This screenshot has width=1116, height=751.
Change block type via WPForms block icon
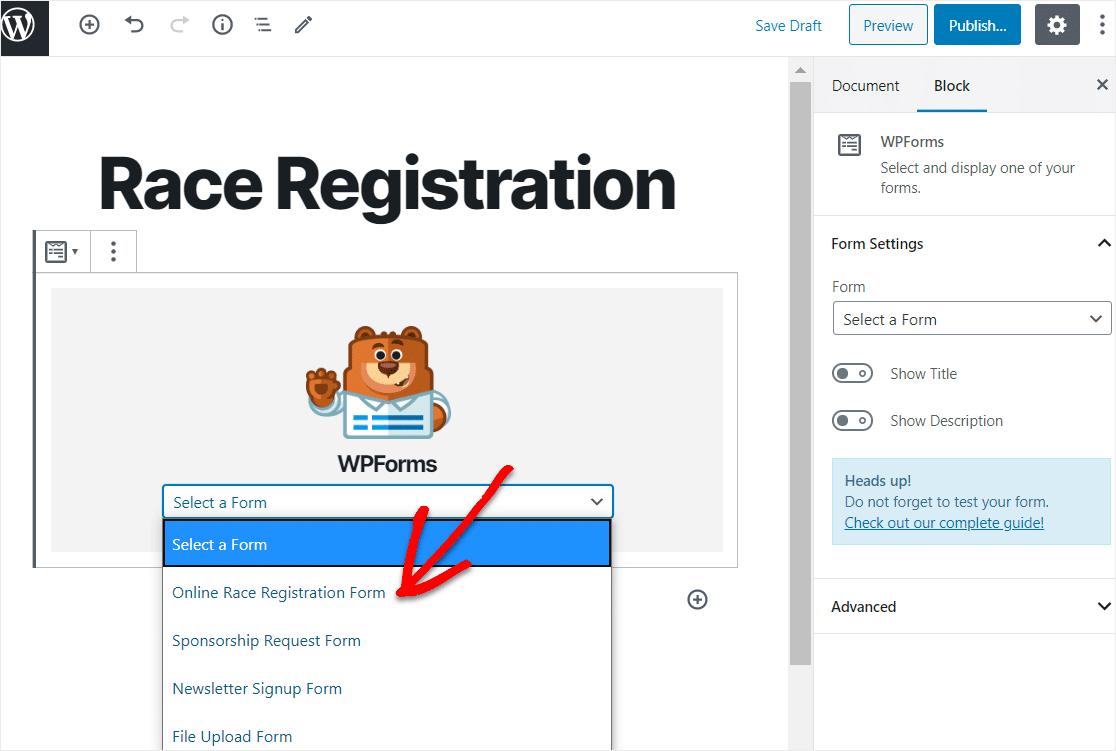click(x=61, y=251)
